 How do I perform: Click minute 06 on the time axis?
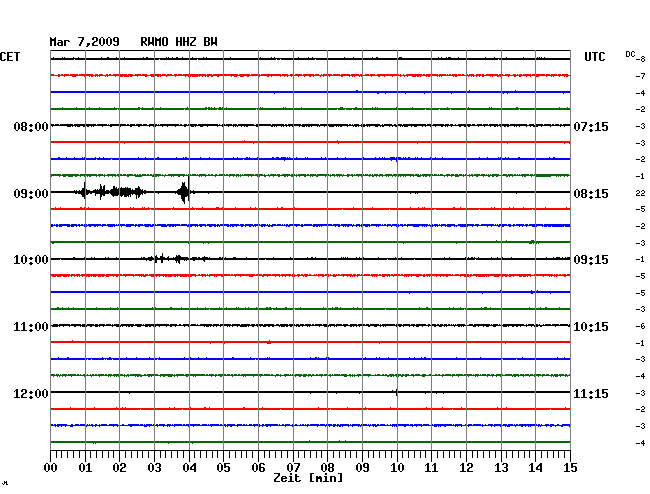click(258, 468)
